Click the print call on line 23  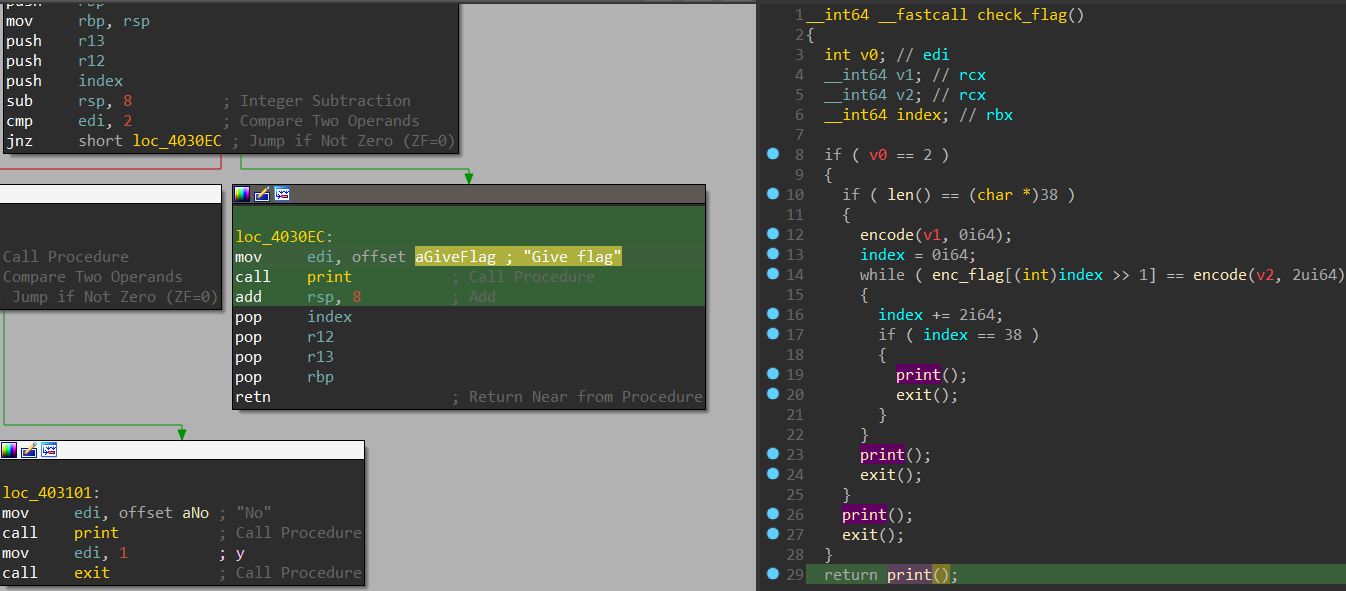[882, 455]
